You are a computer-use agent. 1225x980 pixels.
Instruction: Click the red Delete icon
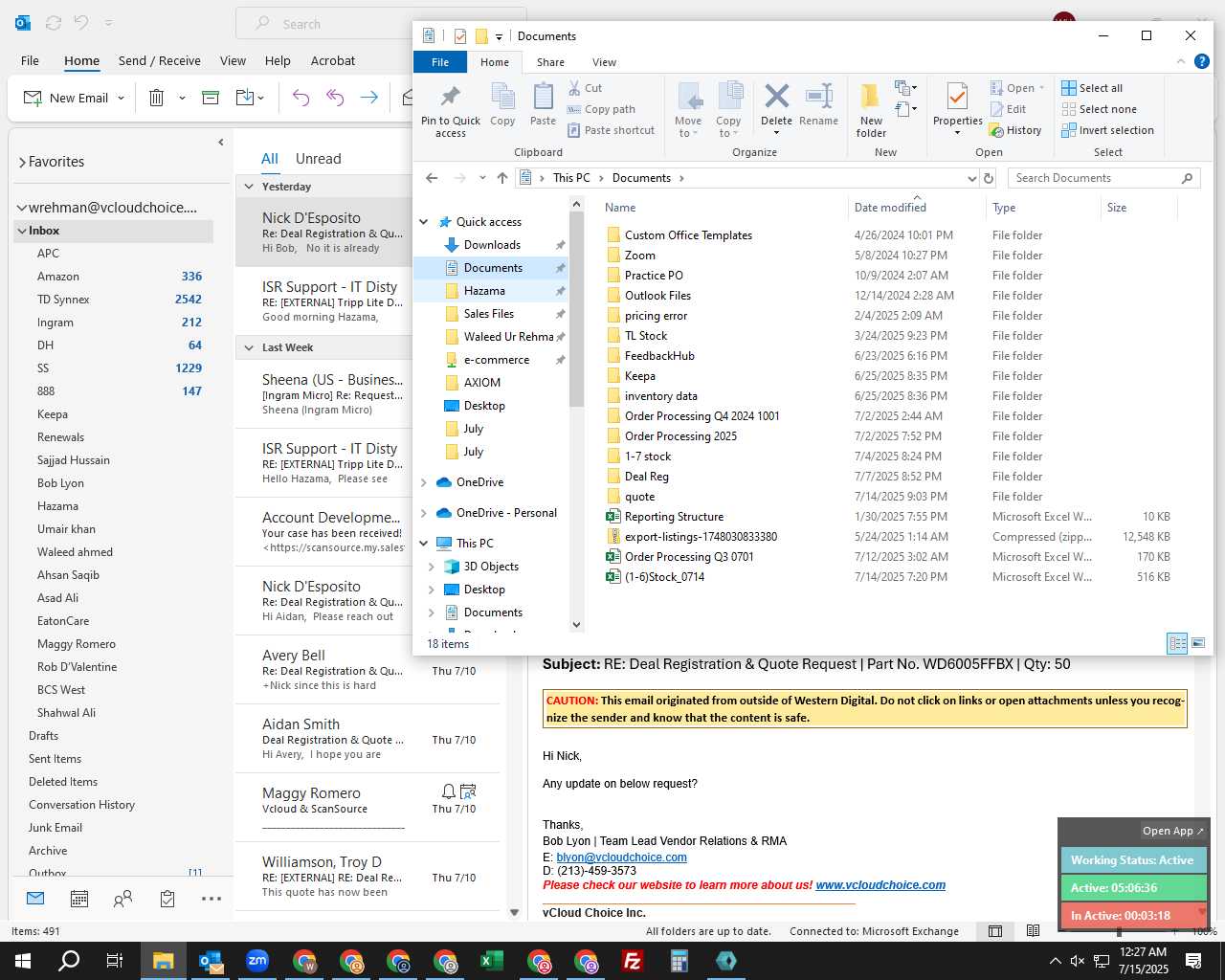[x=776, y=96]
